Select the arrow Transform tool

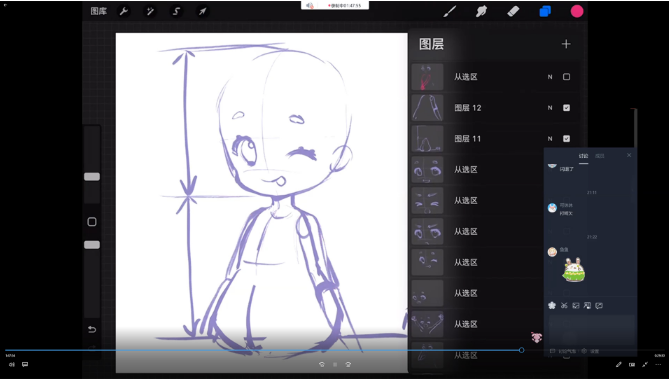202,12
